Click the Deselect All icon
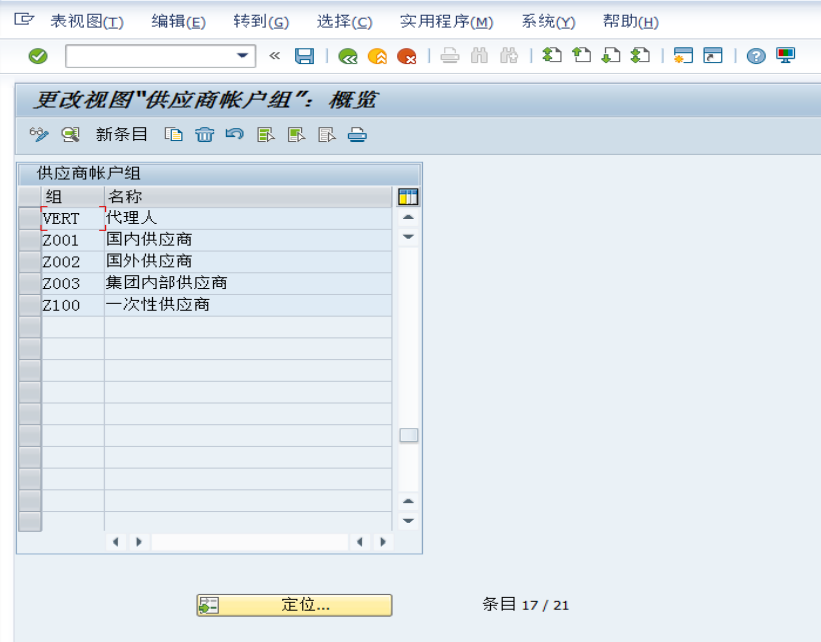The width and height of the screenshot is (821, 642). [327, 135]
